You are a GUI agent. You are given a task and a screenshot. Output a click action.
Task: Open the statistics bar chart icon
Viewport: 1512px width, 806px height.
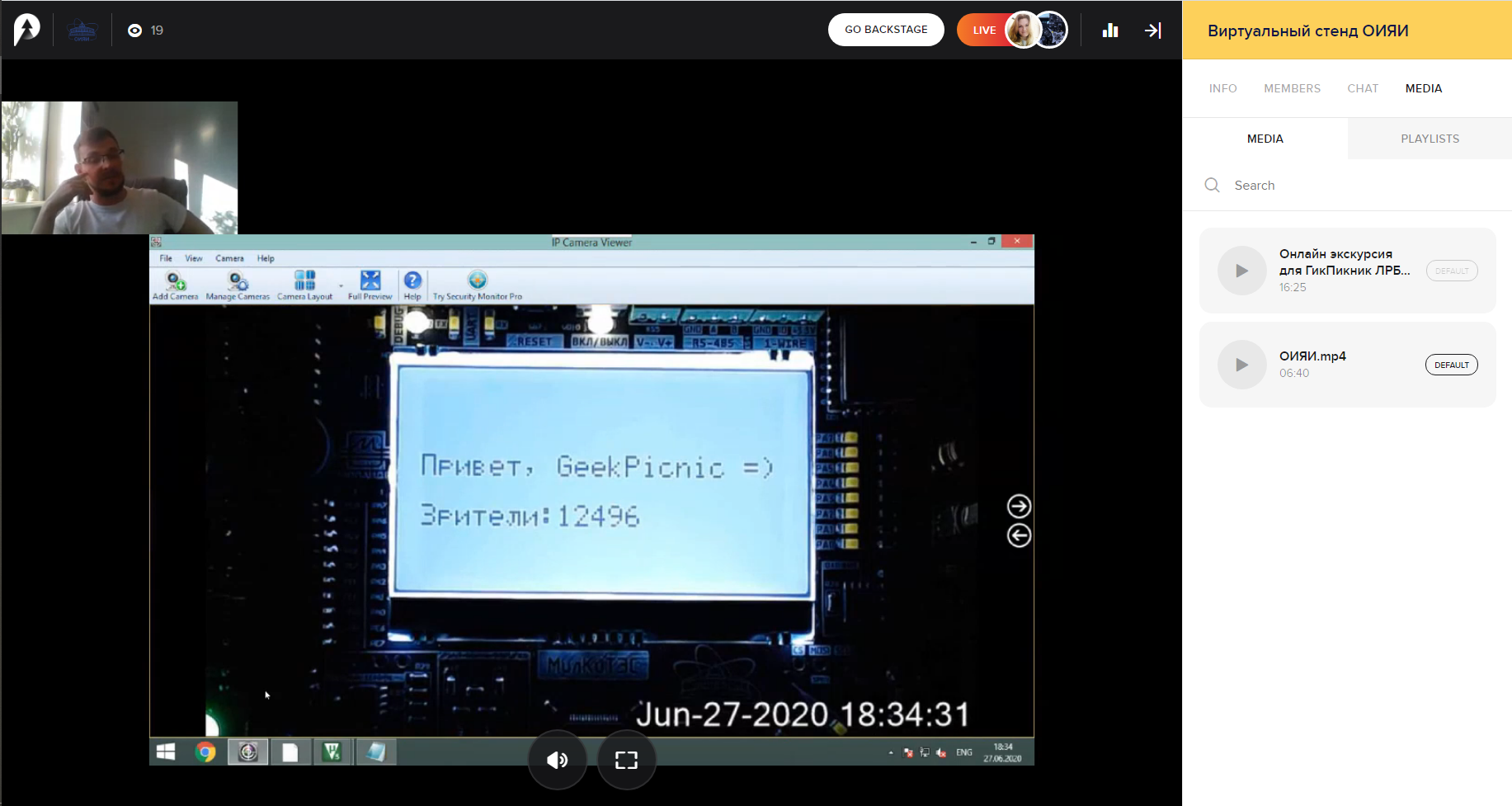coord(1110,31)
